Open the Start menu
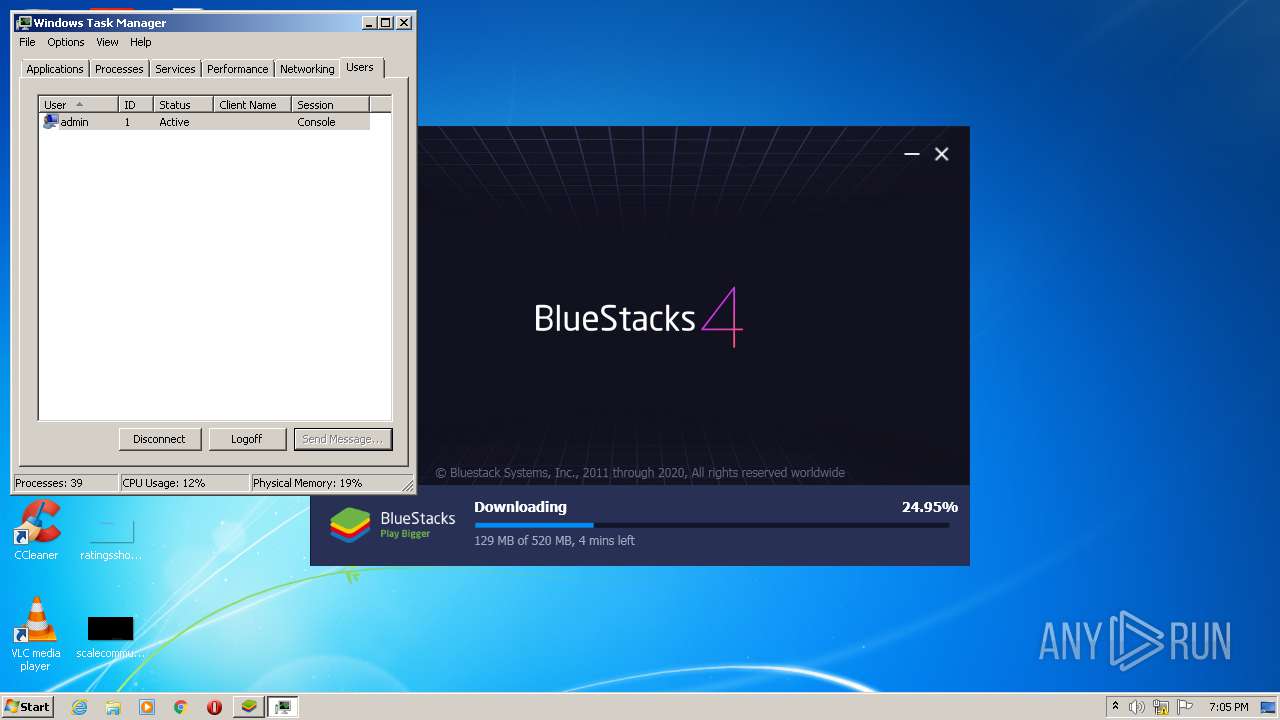The image size is (1280, 720). tap(28, 707)
